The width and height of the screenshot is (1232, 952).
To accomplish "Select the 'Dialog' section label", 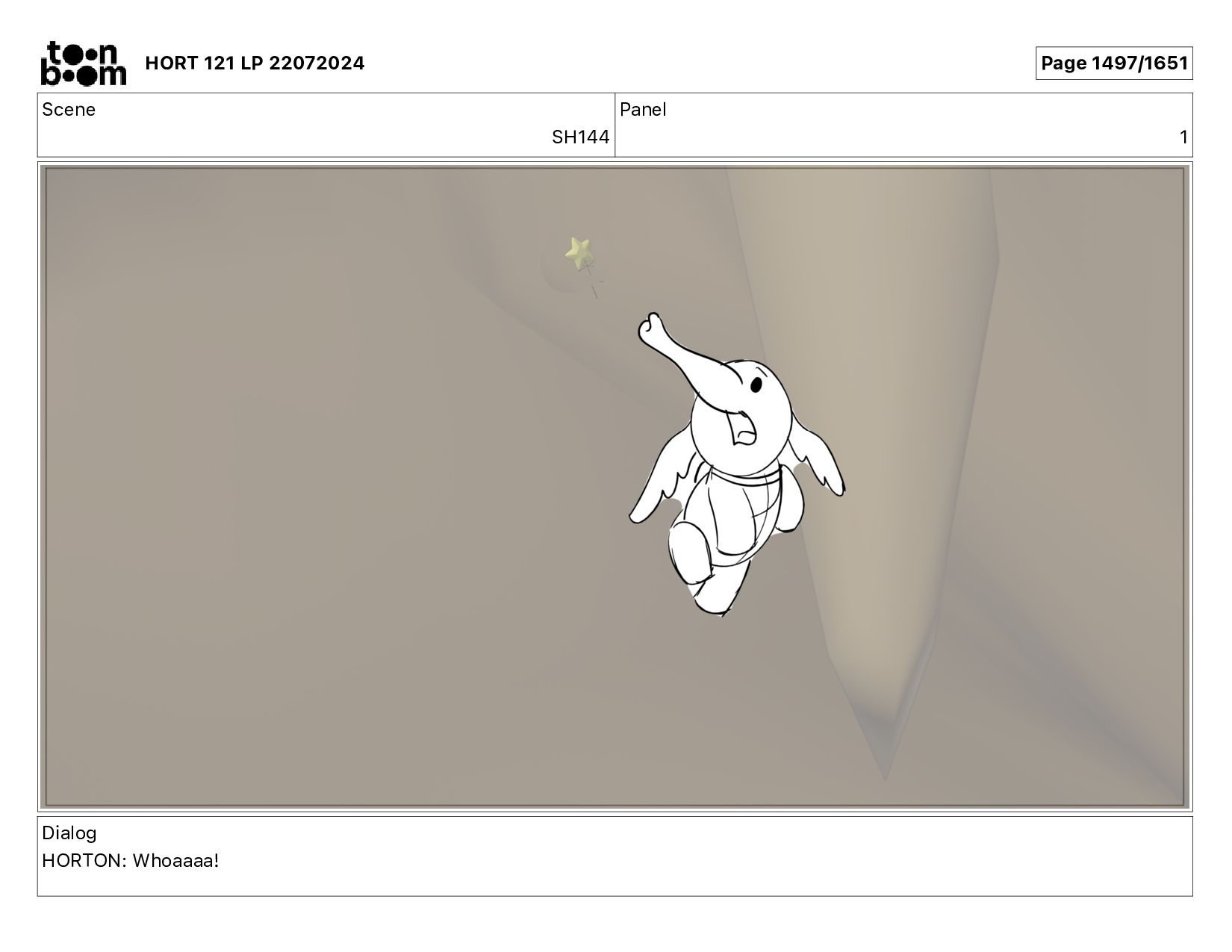I will [69, 833].
